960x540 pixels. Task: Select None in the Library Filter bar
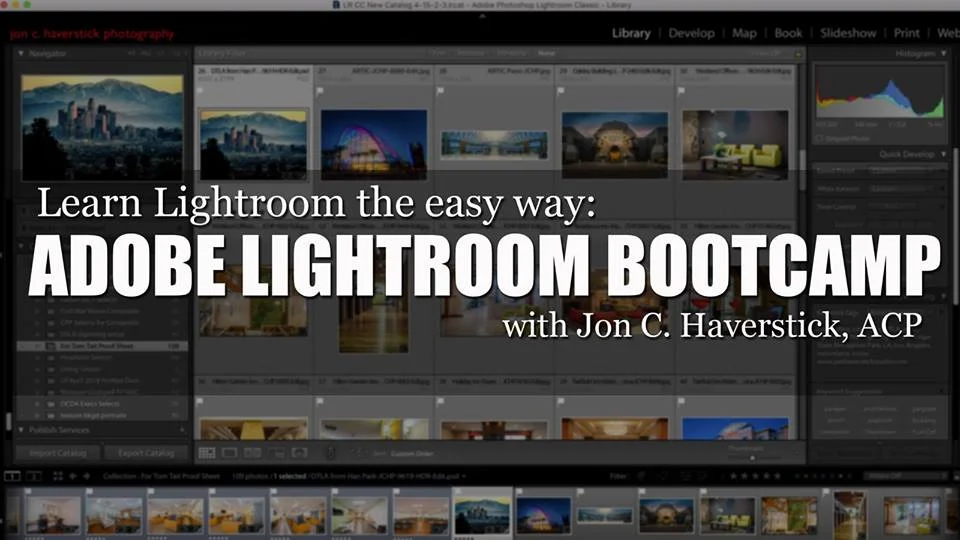point(546,53)
